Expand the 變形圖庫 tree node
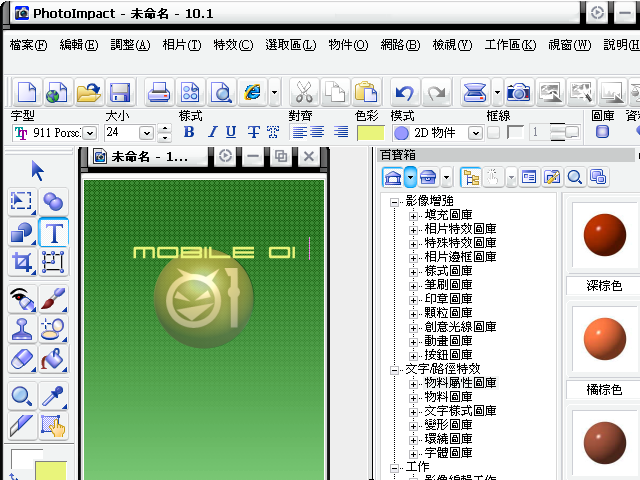The image size is (640, 480). coord(413,426)
